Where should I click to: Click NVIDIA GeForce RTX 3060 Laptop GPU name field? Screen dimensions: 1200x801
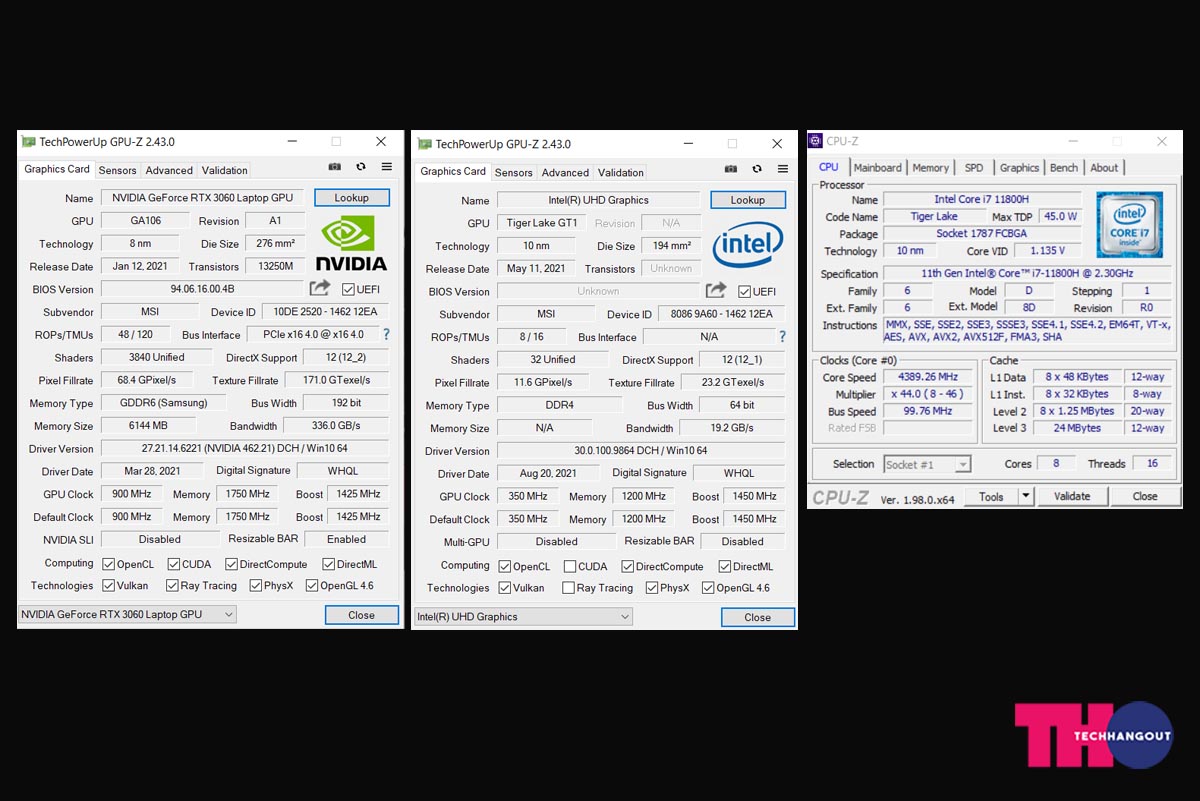(203, 198)
